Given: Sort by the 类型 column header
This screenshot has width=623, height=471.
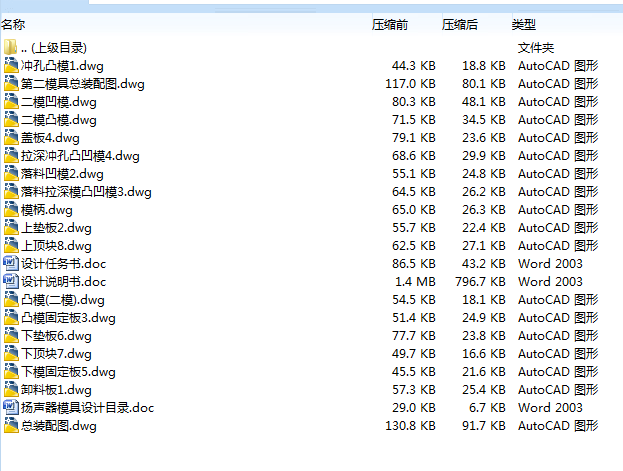Looking at the screenshot, I should [x=524, y=25].
